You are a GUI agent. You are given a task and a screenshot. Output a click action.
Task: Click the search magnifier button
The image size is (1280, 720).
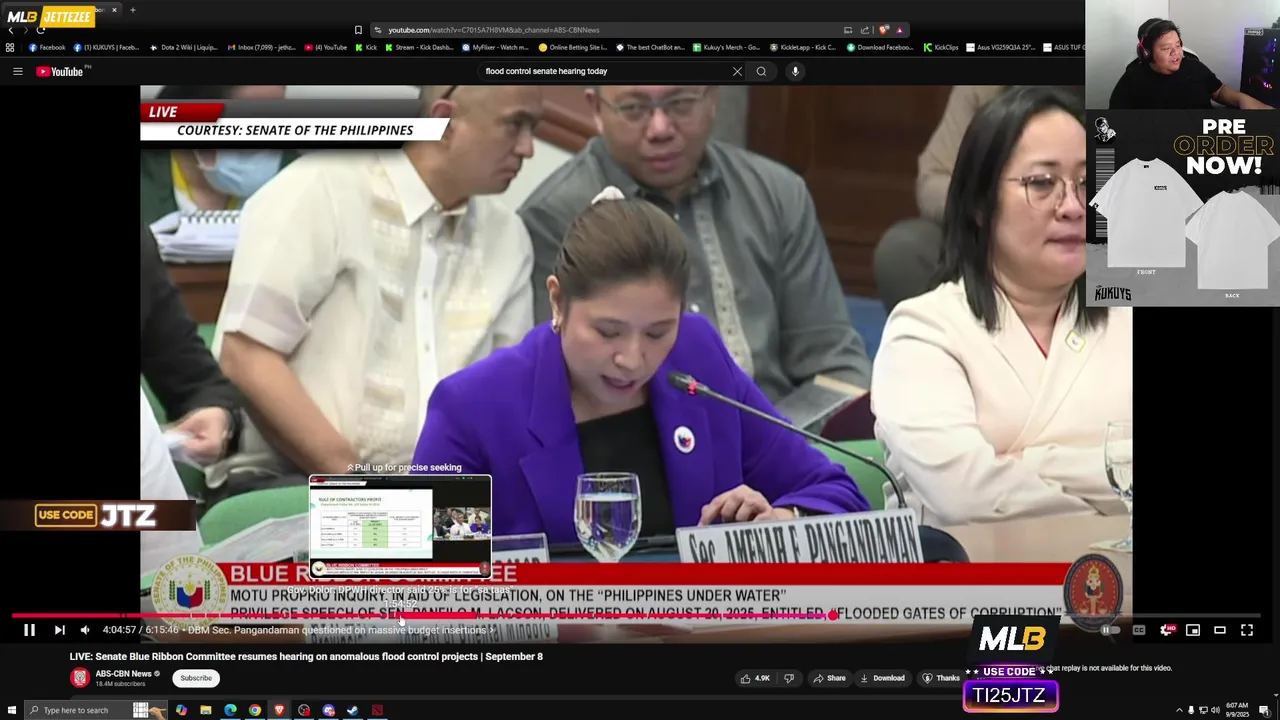pyautogui.click(x=761, y=71)
